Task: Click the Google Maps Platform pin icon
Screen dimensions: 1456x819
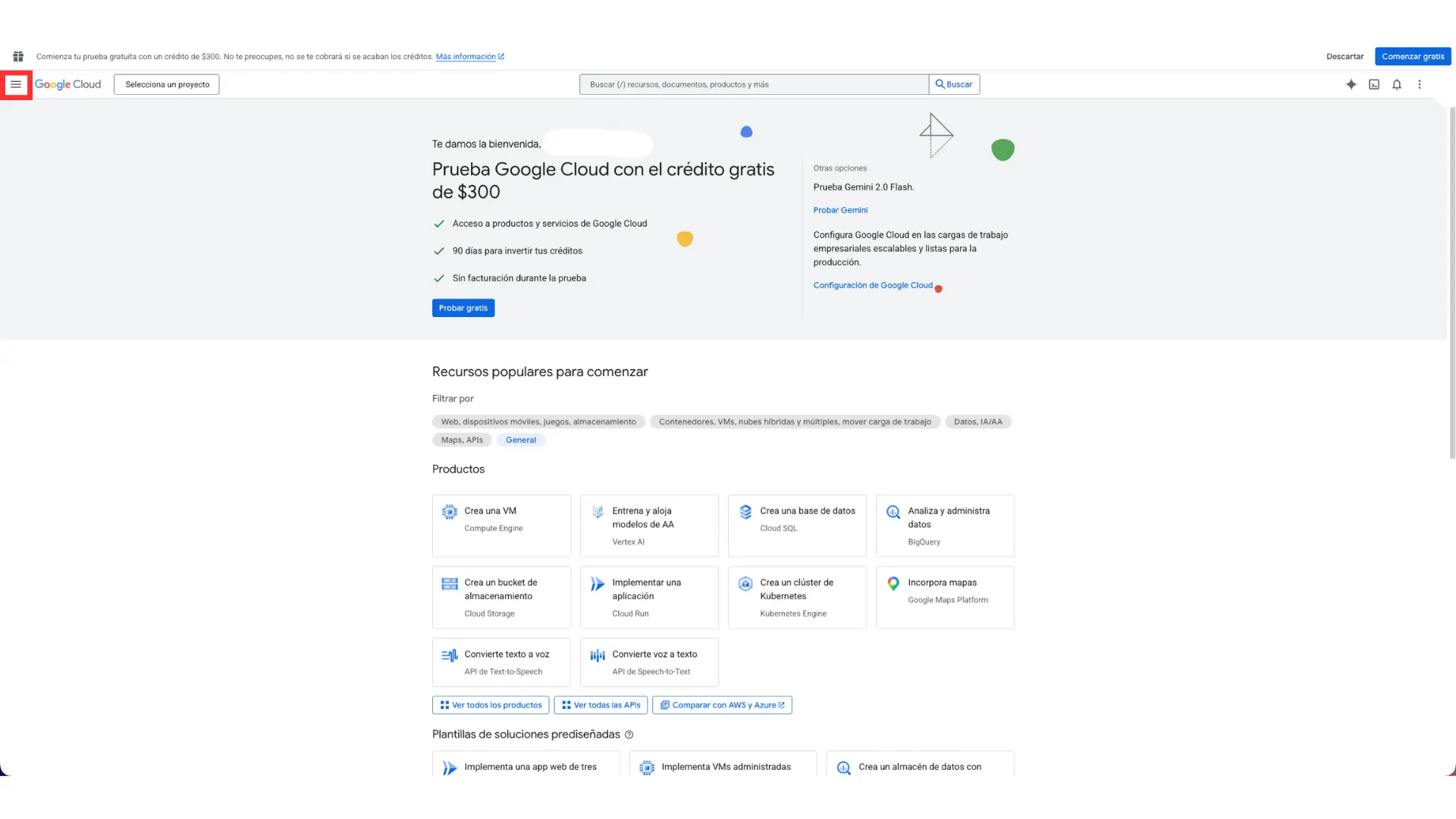Action: point(893,583)
